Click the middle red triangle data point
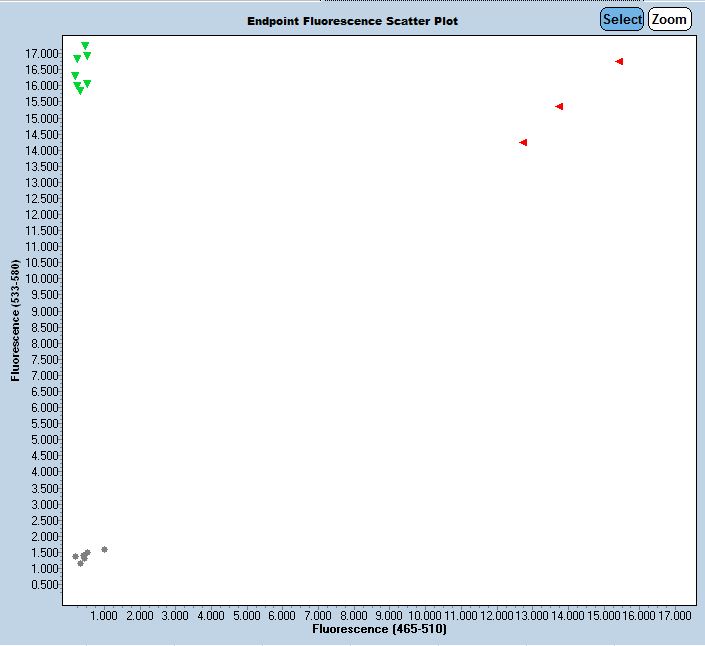Image resolution: width=705 pixels, height=646 pixels. click(560, 106)
